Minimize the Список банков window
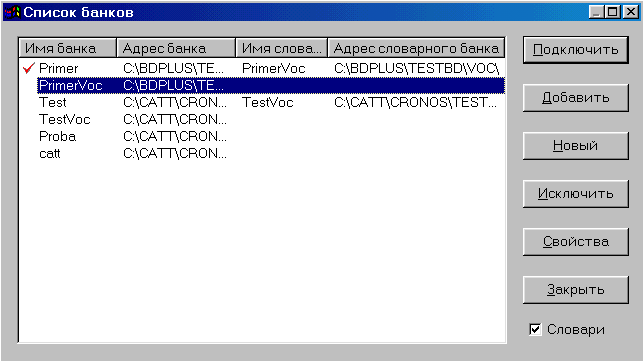 tap(596, 12)
